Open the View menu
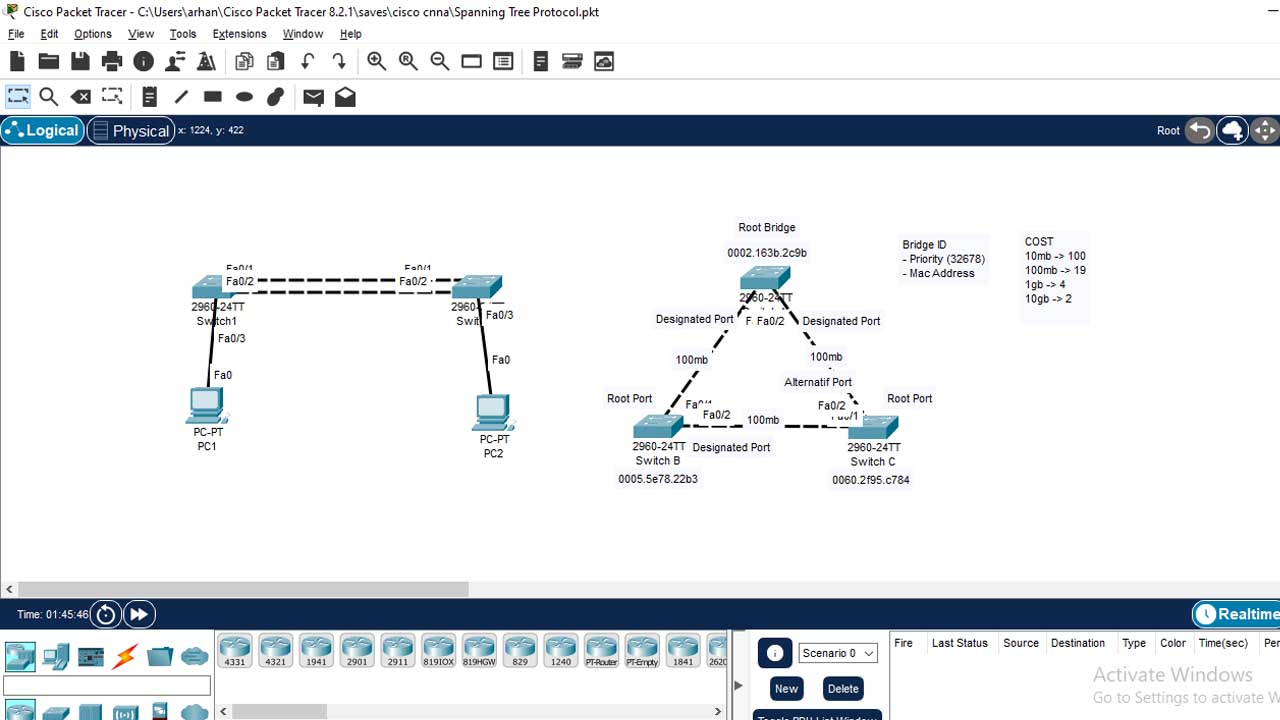Screen dimensions: 1280x720 [141, 34]
